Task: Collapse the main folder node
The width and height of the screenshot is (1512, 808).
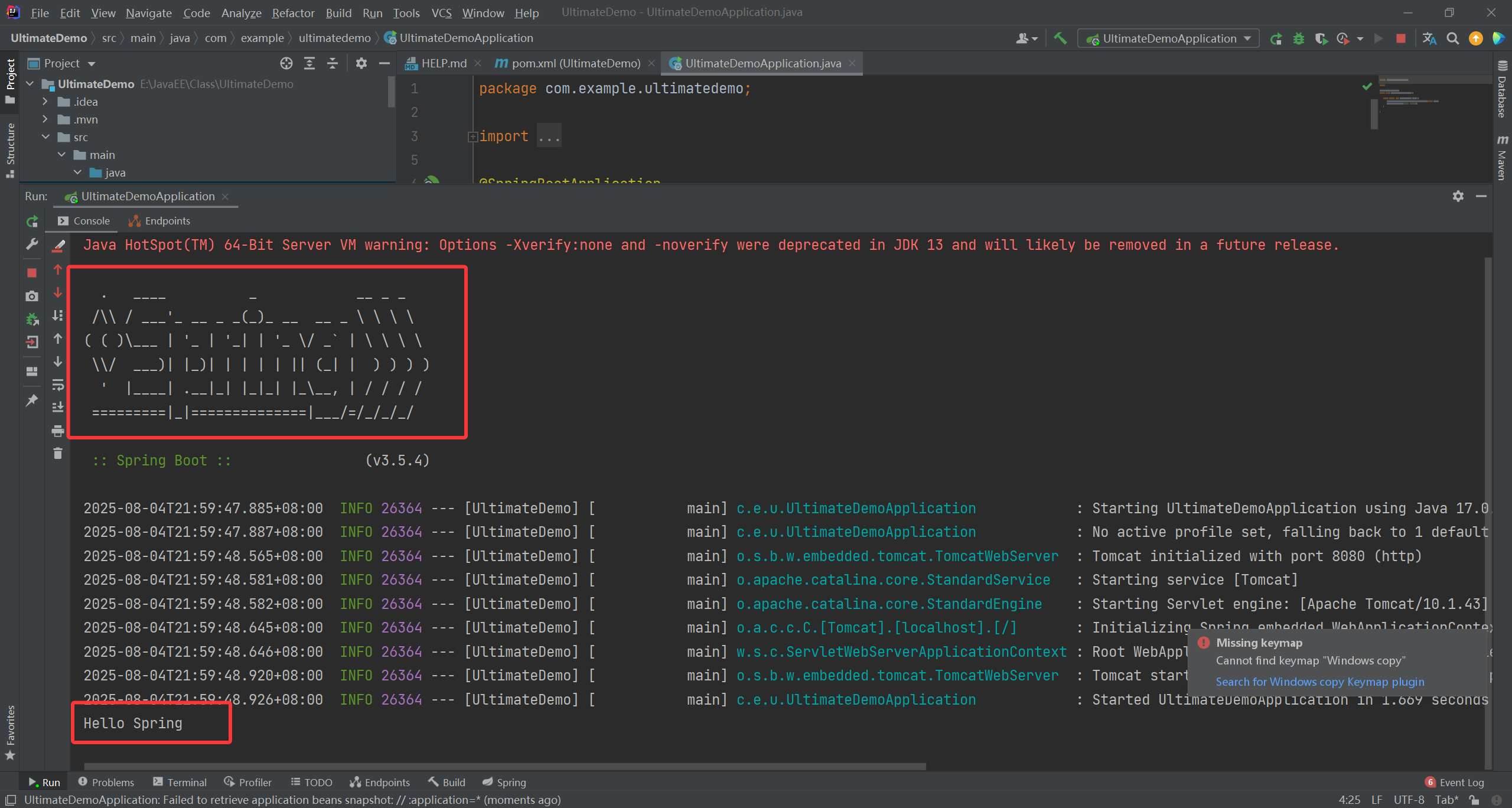Action: pos(61,155)
